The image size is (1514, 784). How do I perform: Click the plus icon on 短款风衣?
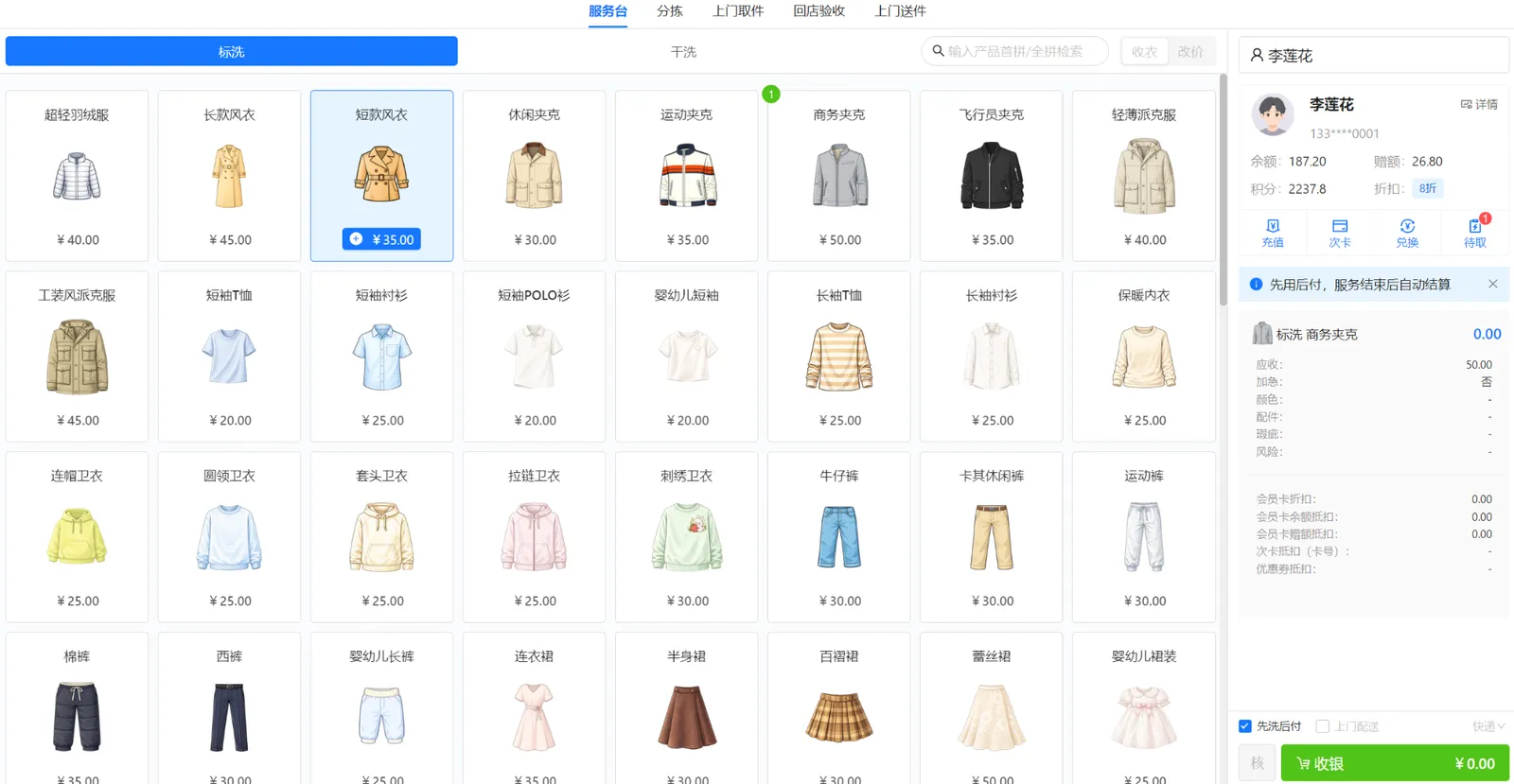[x=356, y=239]
